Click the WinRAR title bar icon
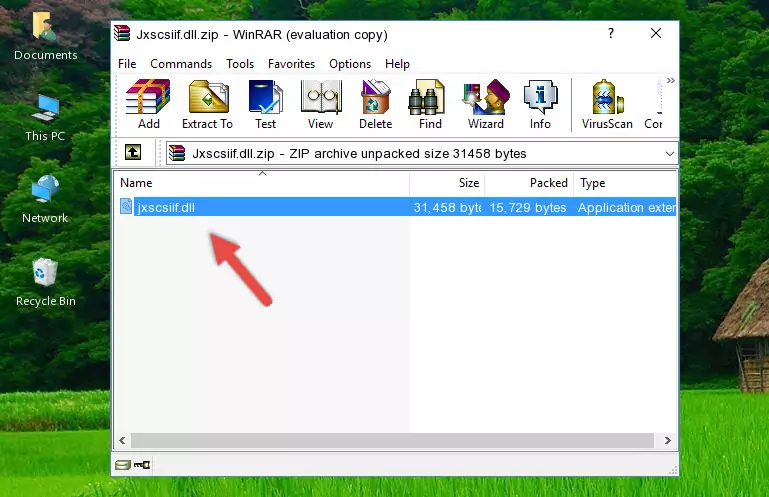 point(122,33)
